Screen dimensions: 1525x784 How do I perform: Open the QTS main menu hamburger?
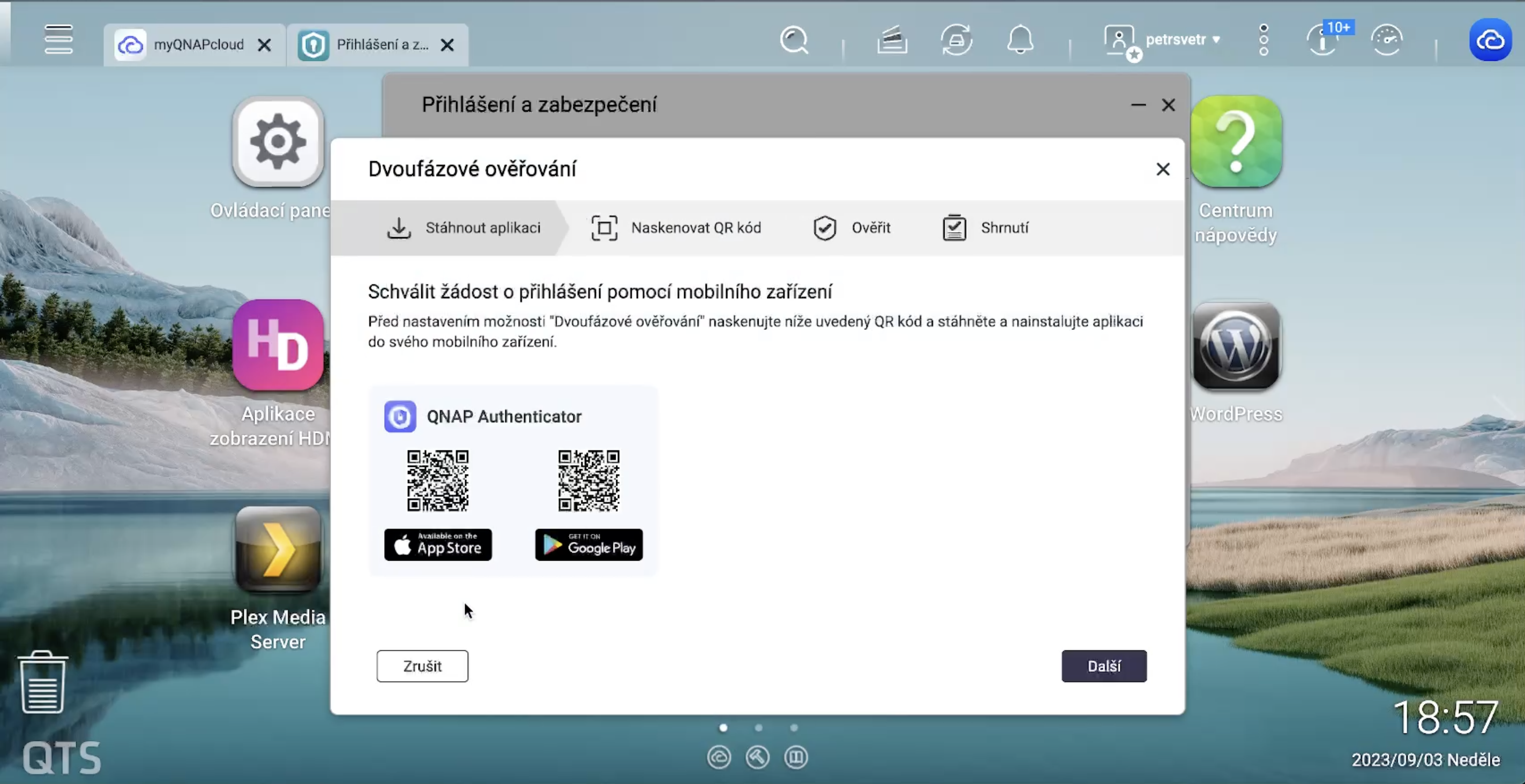click(x=58, y=40)
